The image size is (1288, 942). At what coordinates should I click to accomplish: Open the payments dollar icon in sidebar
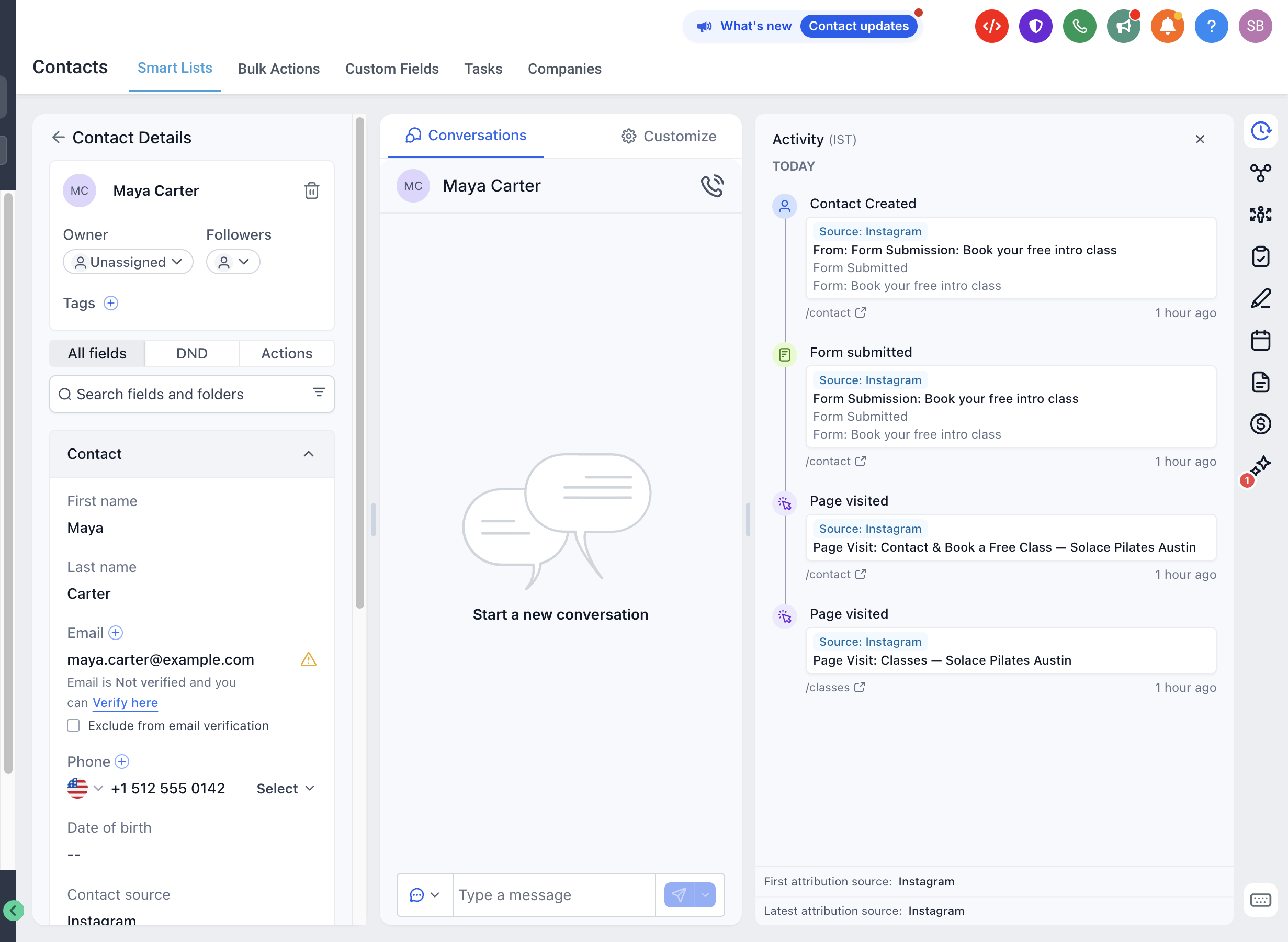[1260, 424]
